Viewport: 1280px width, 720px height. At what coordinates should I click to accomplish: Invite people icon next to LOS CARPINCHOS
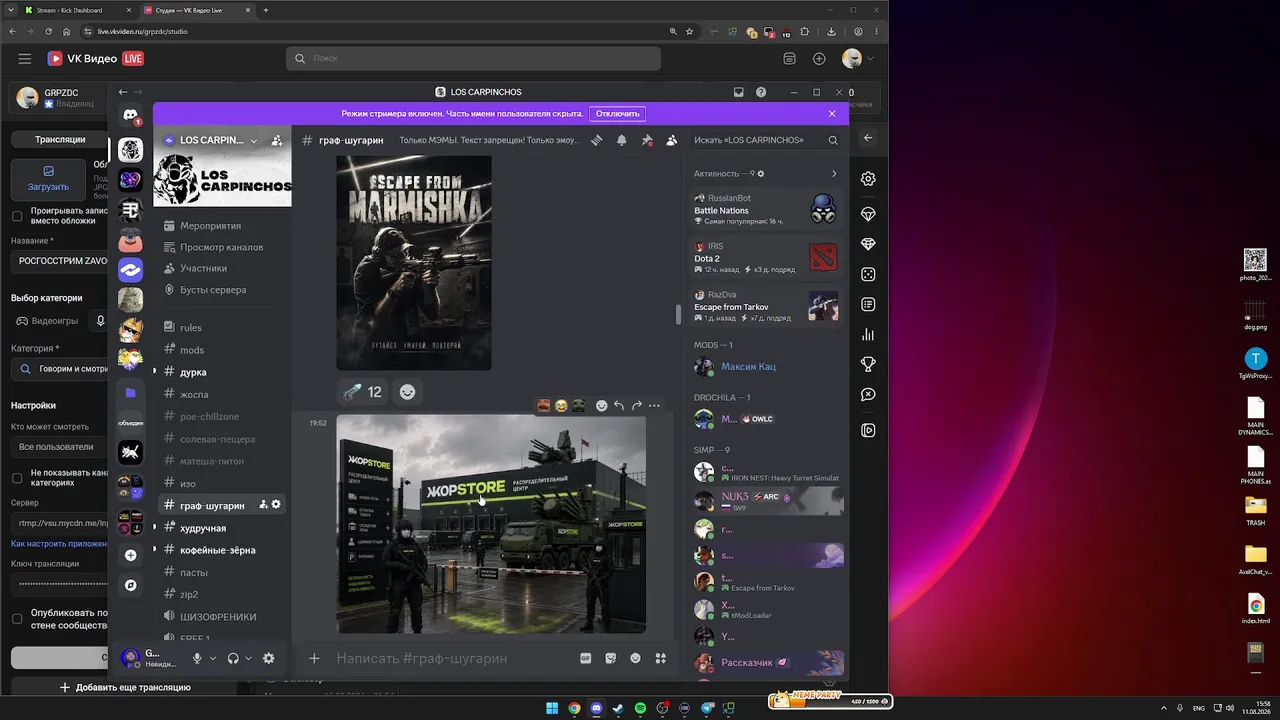[x=277, y=141]
